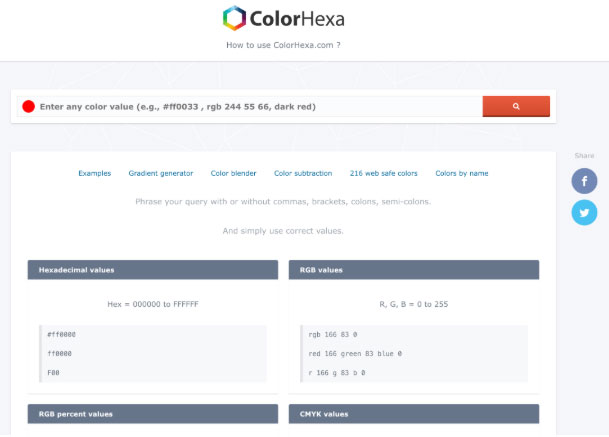The image size is (609, 437).
Task: Open the 216 web safe colors link
Action: click(384, 173)
